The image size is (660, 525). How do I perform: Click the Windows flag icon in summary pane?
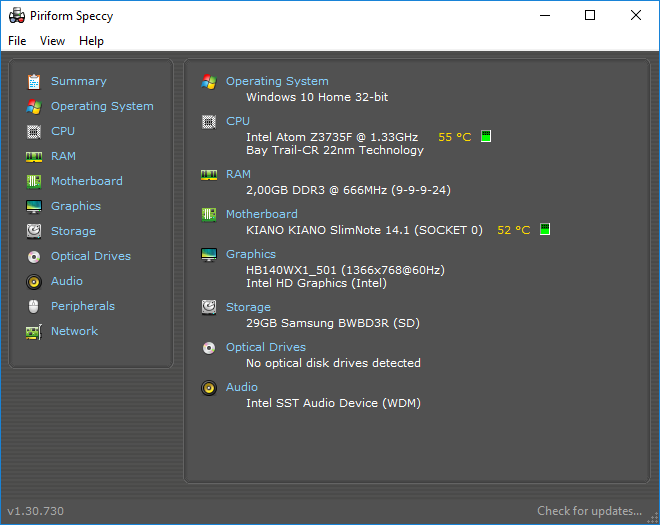click(x=209, y=82)
